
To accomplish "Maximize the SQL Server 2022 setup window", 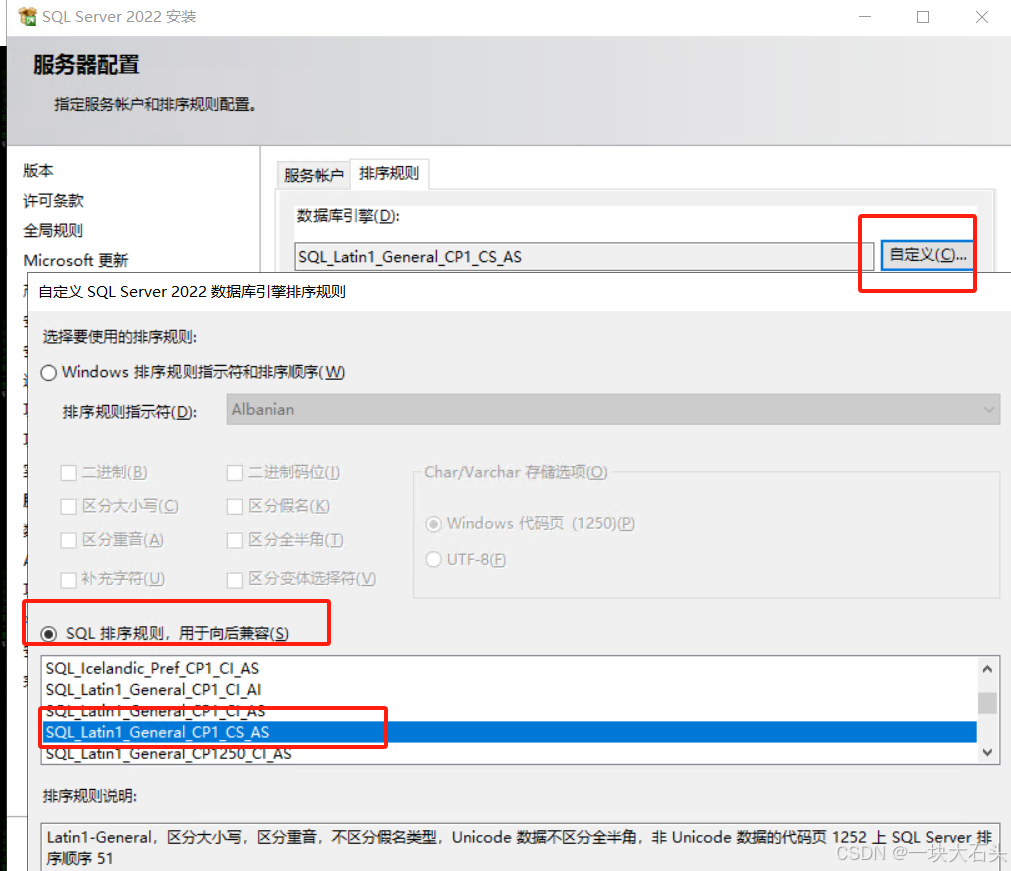I will (923, 17).
